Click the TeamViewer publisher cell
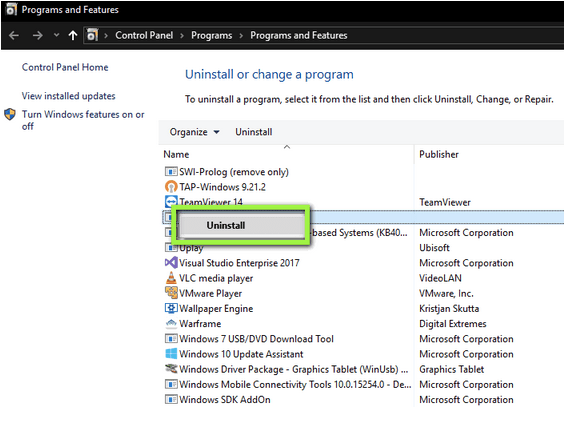The image size is (565, 427). coord(445,202)
